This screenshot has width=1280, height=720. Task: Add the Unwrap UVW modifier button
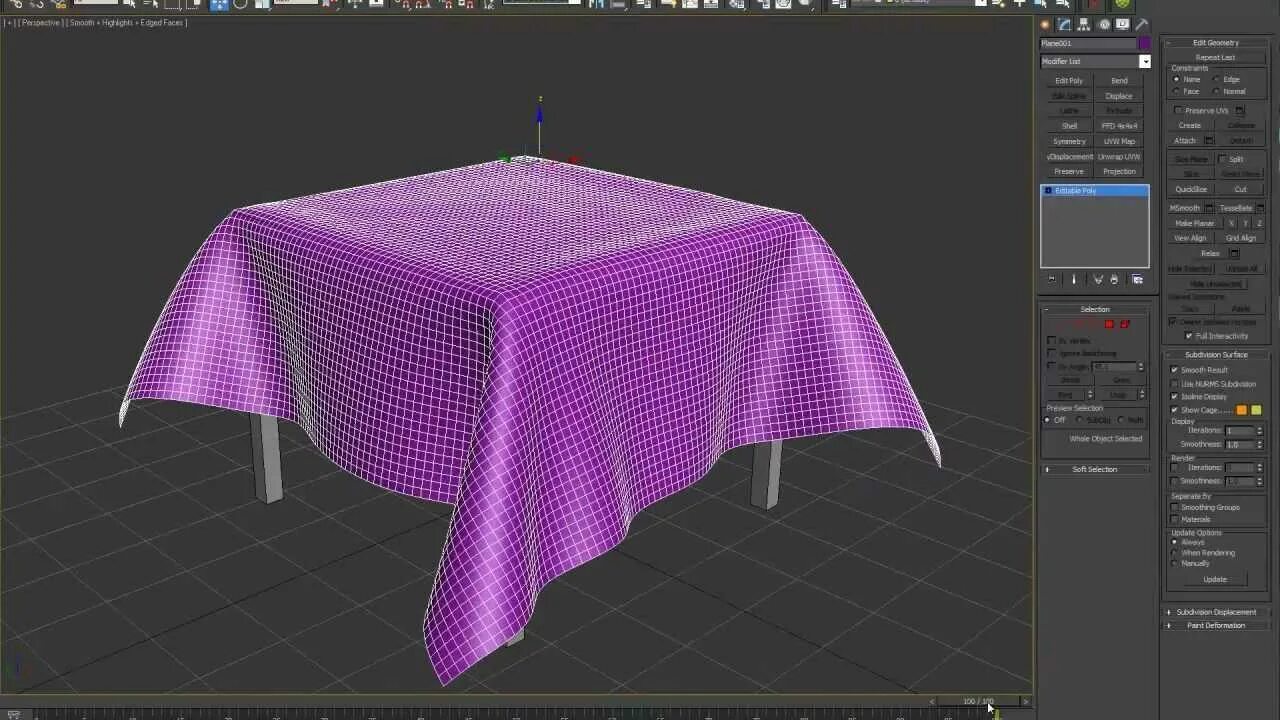click(x=1119, y=156)
